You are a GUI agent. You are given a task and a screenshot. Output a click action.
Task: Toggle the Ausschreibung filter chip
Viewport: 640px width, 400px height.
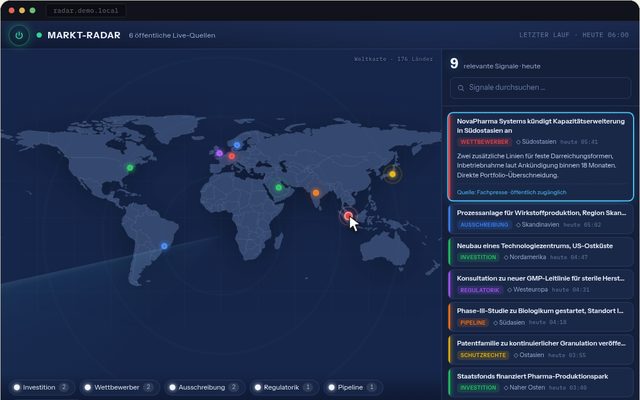205,387
